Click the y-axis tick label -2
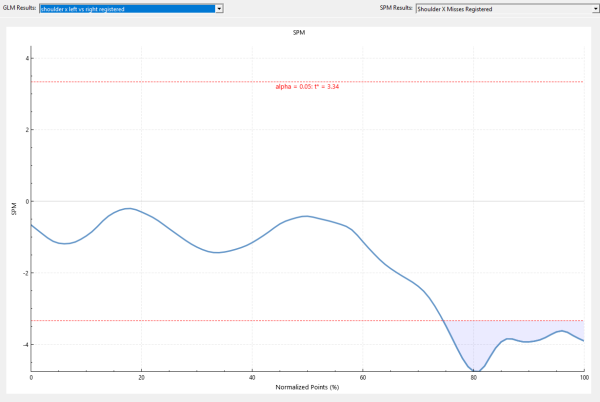The image size is (600, 402). pyautogui.click(x=26, y=273)
